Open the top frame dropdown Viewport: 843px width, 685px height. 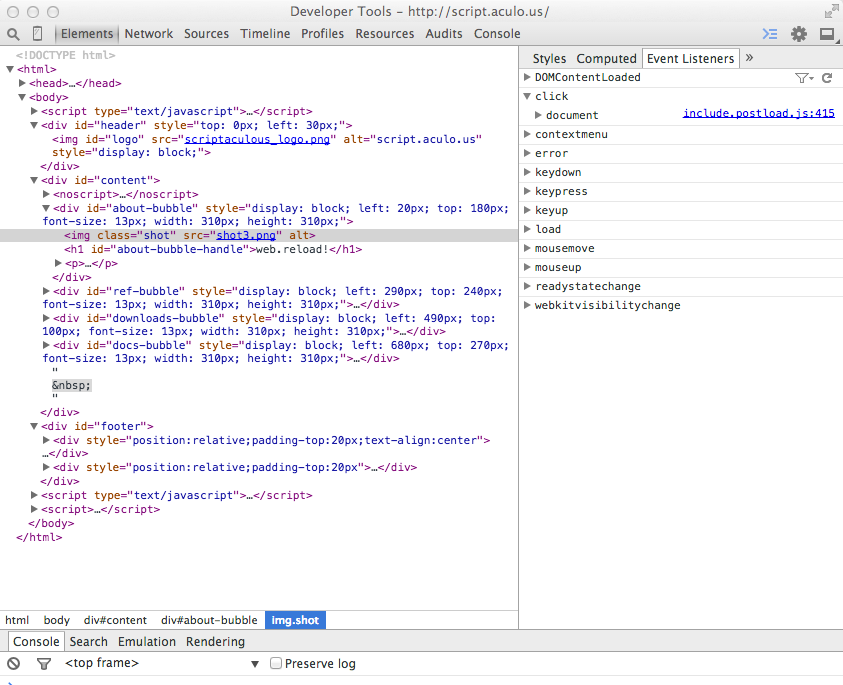pos(162,663)
